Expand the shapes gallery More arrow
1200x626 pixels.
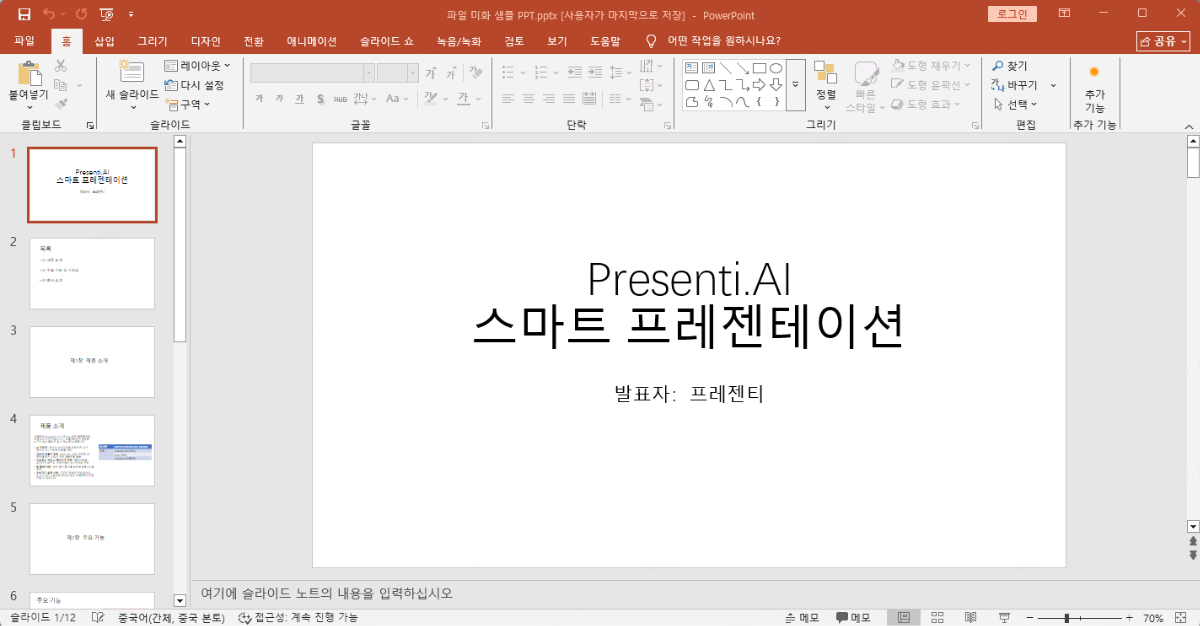[x=795, y=85]
